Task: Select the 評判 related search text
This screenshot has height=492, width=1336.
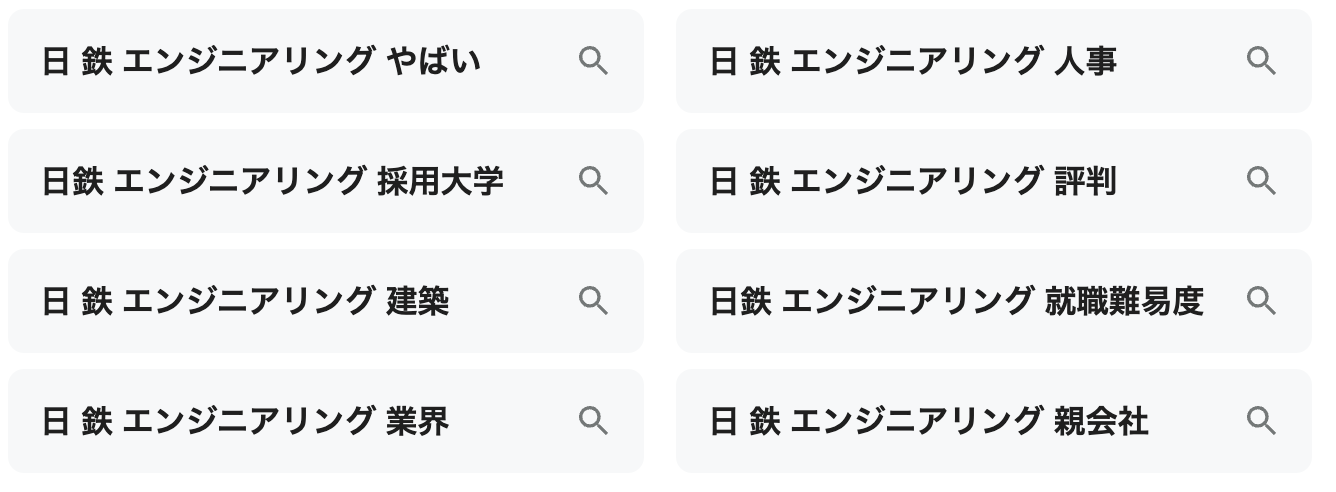Action: click(x=913, y=182)
